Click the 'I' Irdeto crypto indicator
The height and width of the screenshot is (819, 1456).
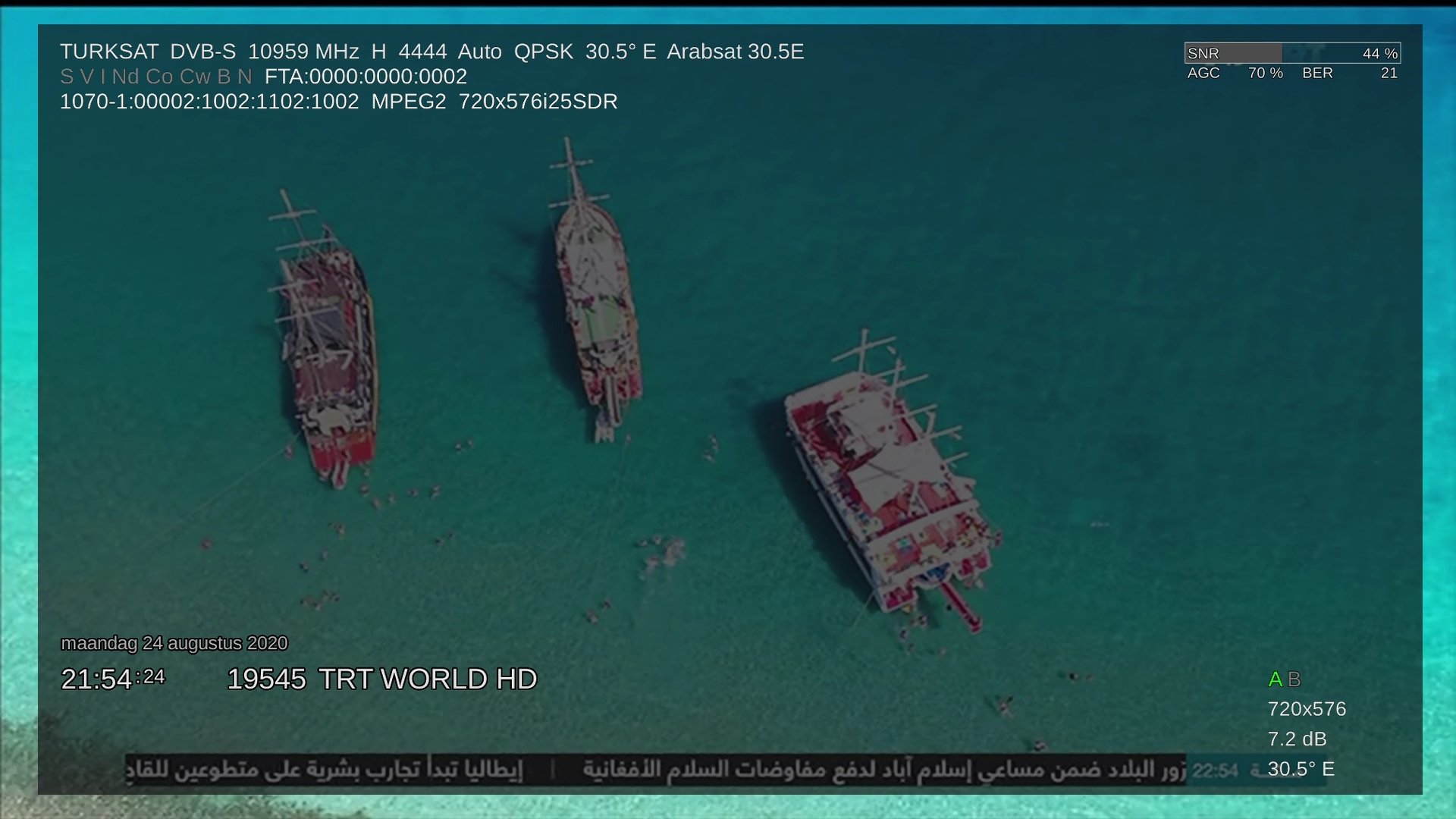103,77
